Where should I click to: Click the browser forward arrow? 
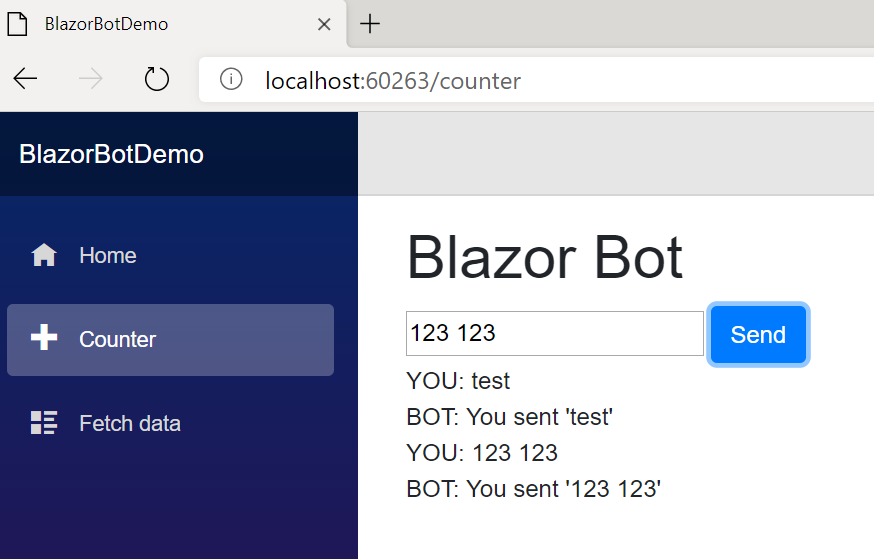(x=91, y=80)
